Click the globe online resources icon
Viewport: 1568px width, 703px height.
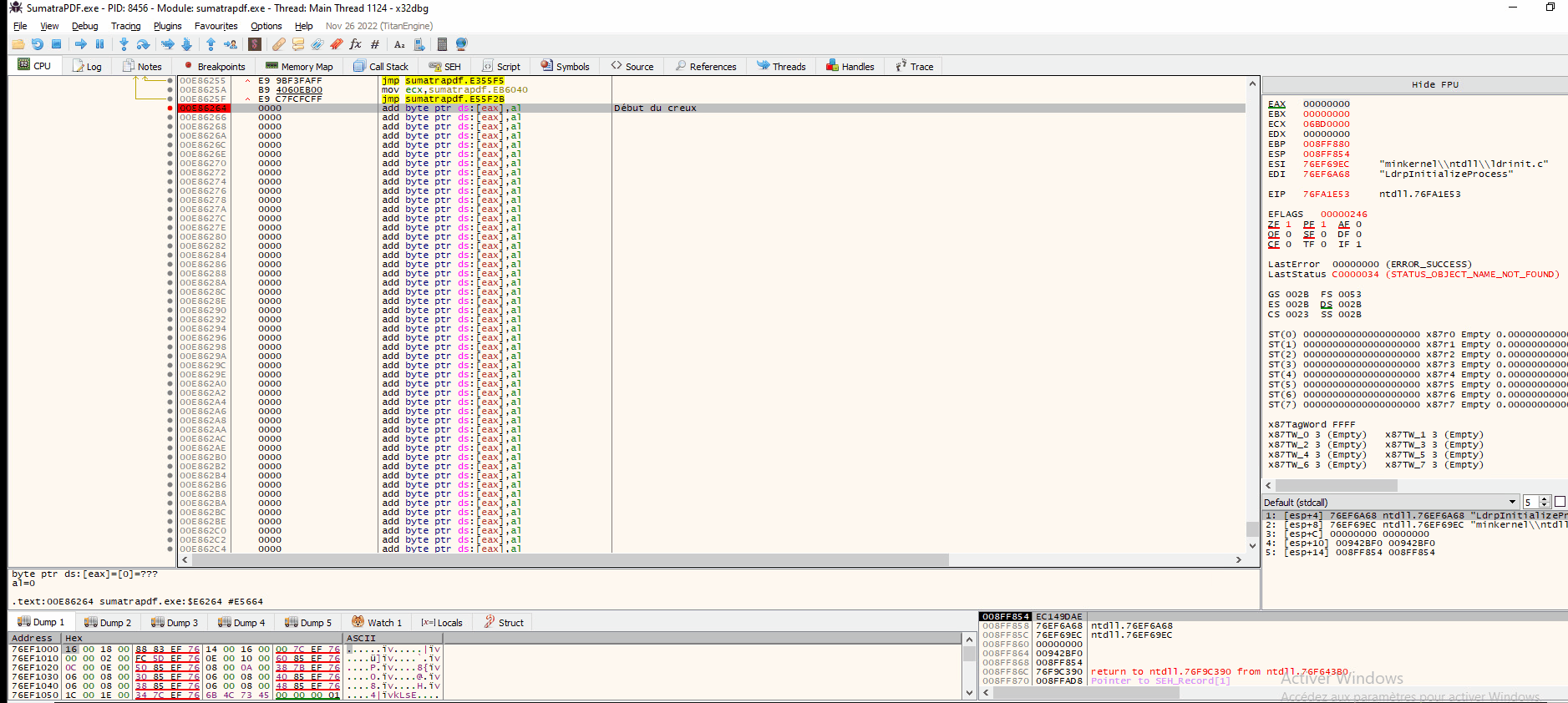[461, 44]
